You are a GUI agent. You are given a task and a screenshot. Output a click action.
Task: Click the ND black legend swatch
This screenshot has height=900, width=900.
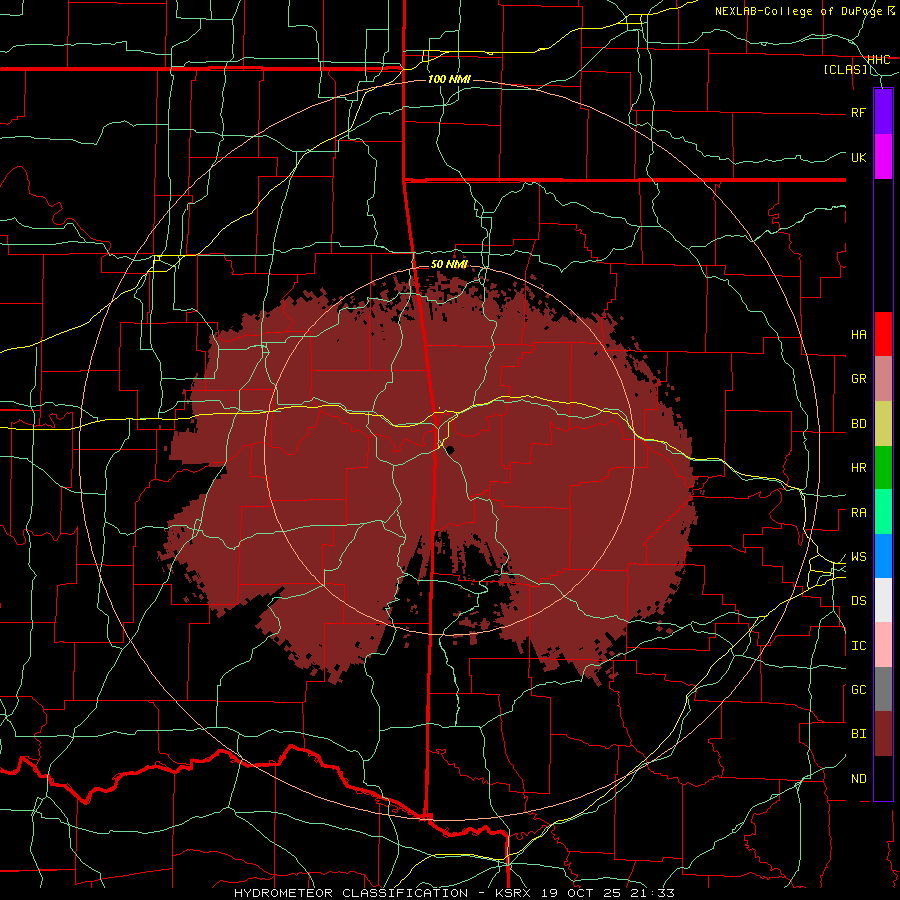tap(883, 778)
